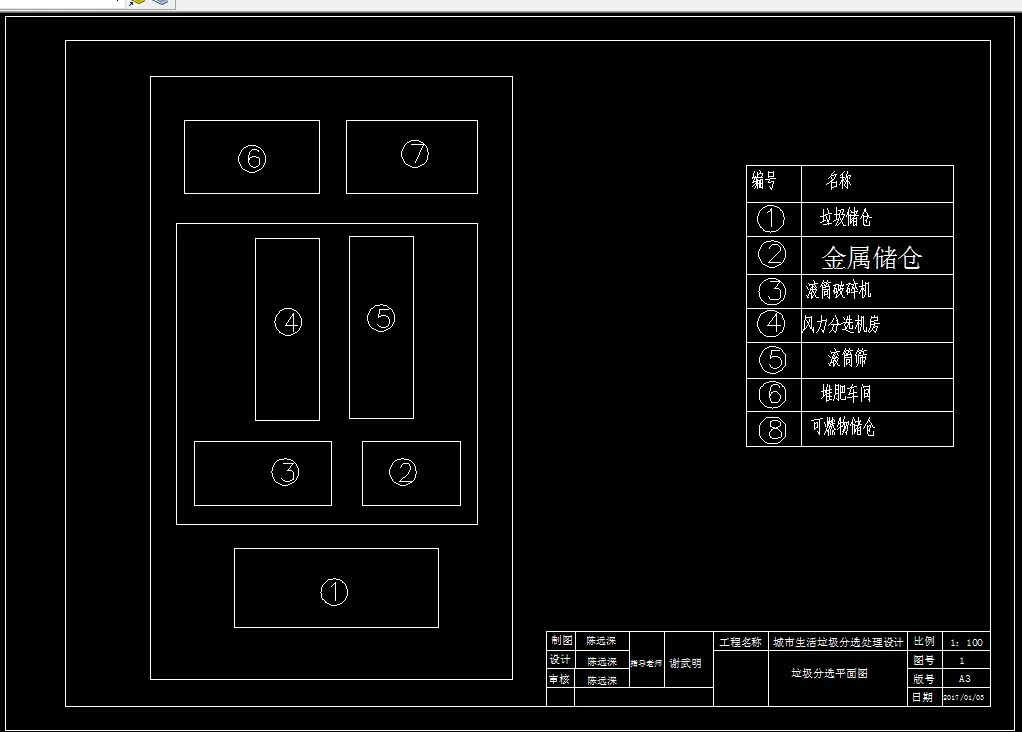Select circled 3 in the legend table

[772, 291]
